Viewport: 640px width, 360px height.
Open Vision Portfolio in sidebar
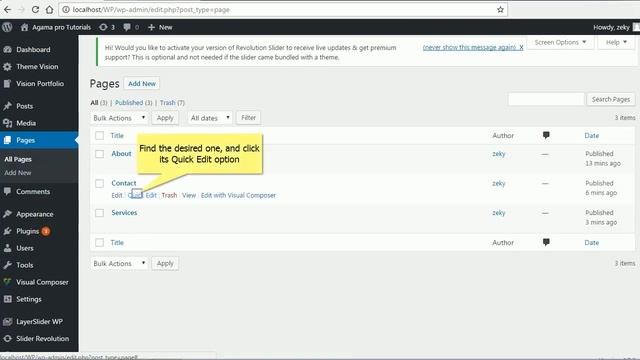click(39, 84)
